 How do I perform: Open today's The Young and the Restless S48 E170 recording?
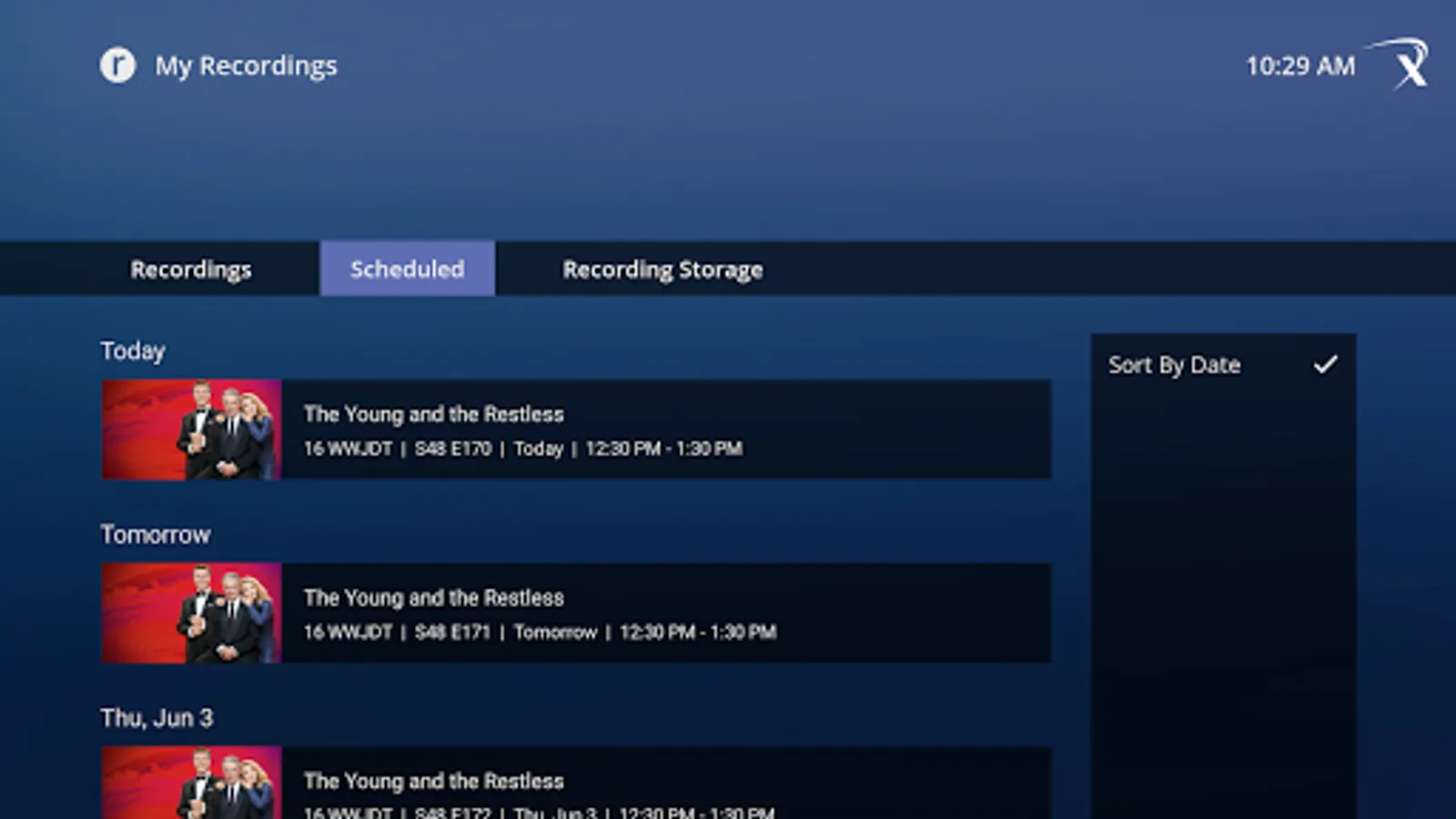pyautogui.click(x=576, y=430)
